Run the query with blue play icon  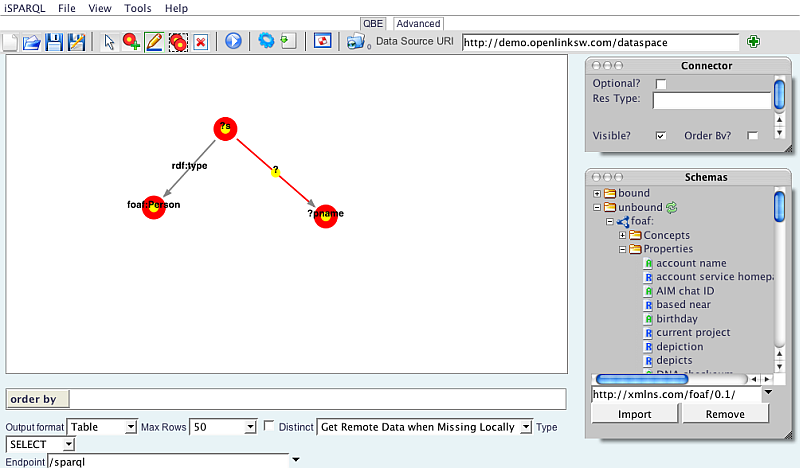click(233, 41)
